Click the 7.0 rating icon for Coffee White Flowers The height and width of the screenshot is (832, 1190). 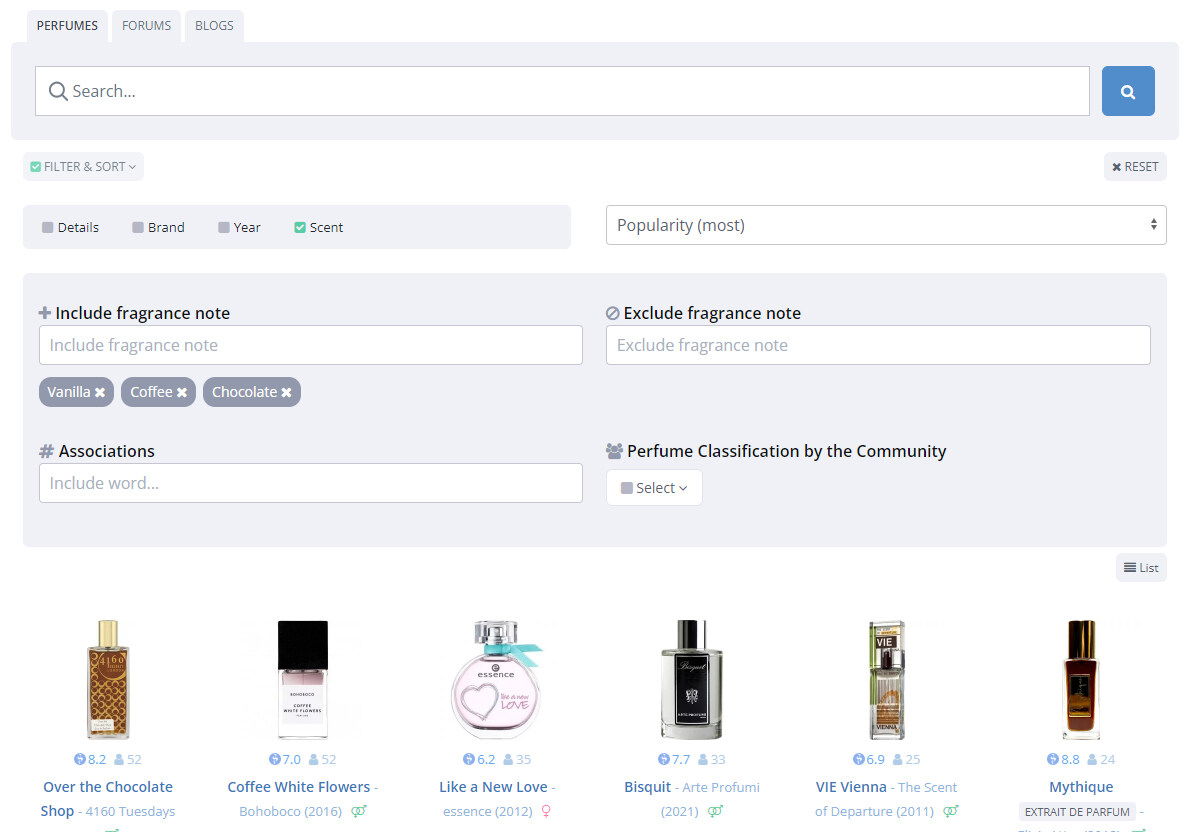[x=275, y=759]
